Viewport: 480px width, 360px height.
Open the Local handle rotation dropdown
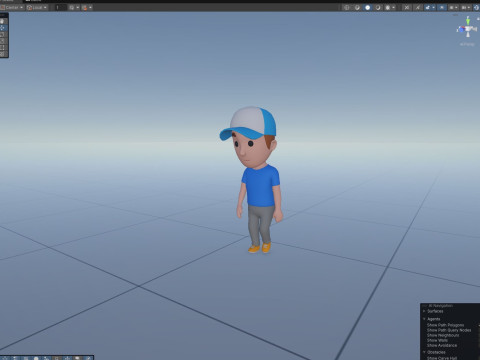(x=37, y=7)
